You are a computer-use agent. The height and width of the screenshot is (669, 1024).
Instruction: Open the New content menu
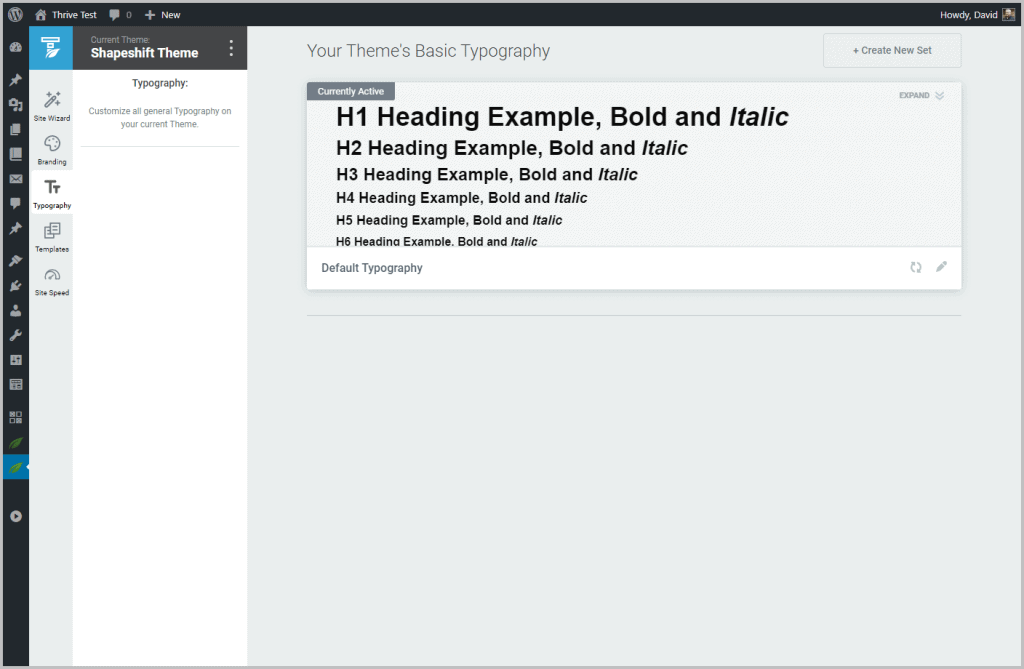[162, 15]
